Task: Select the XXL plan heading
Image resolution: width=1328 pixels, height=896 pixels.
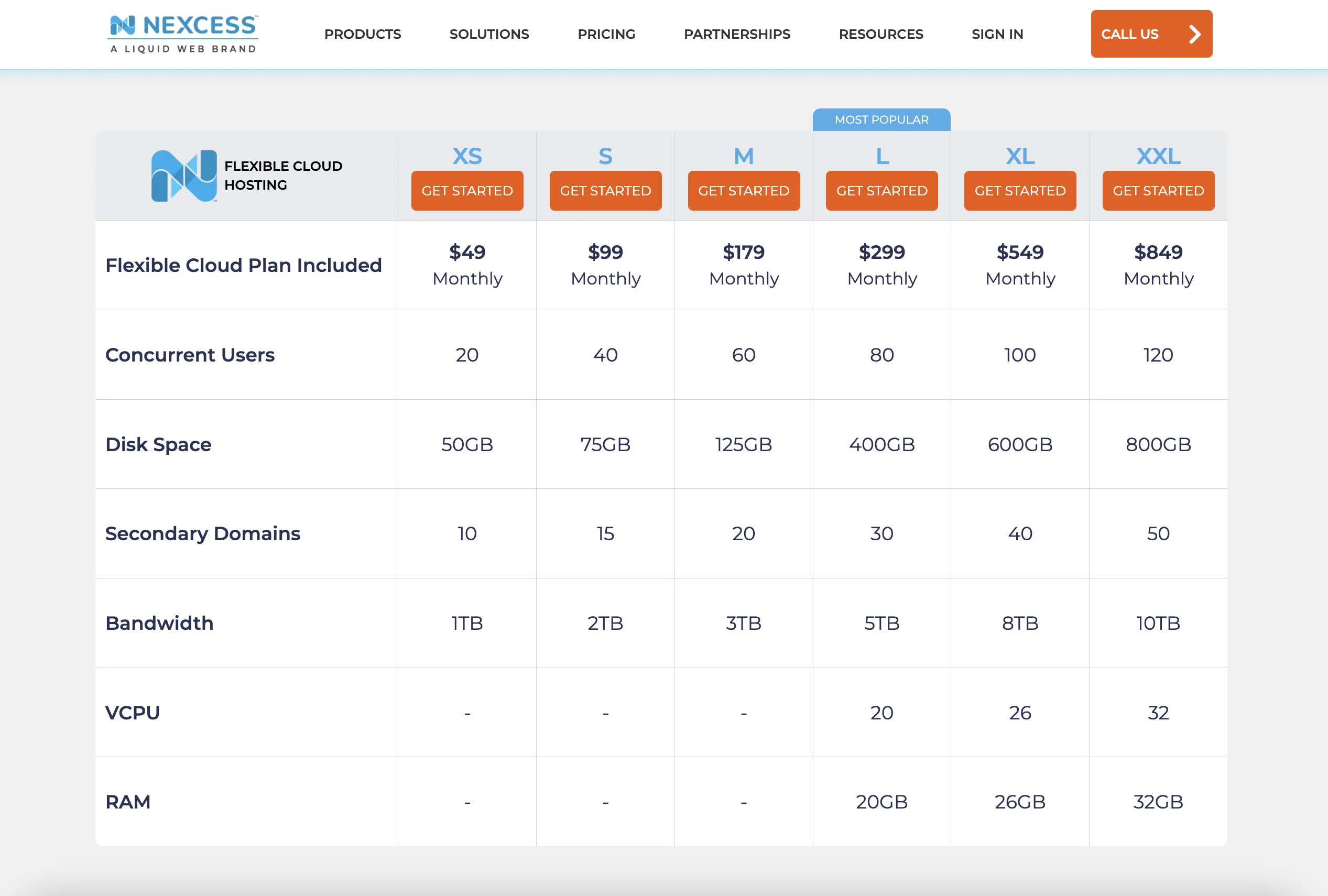Action: (x=1158, y=156)
